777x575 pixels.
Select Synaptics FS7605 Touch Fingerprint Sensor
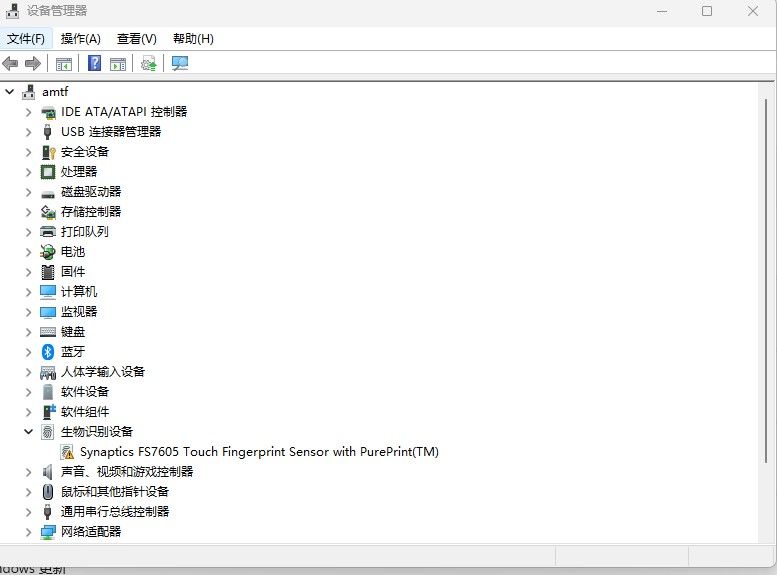click(259, 452)
